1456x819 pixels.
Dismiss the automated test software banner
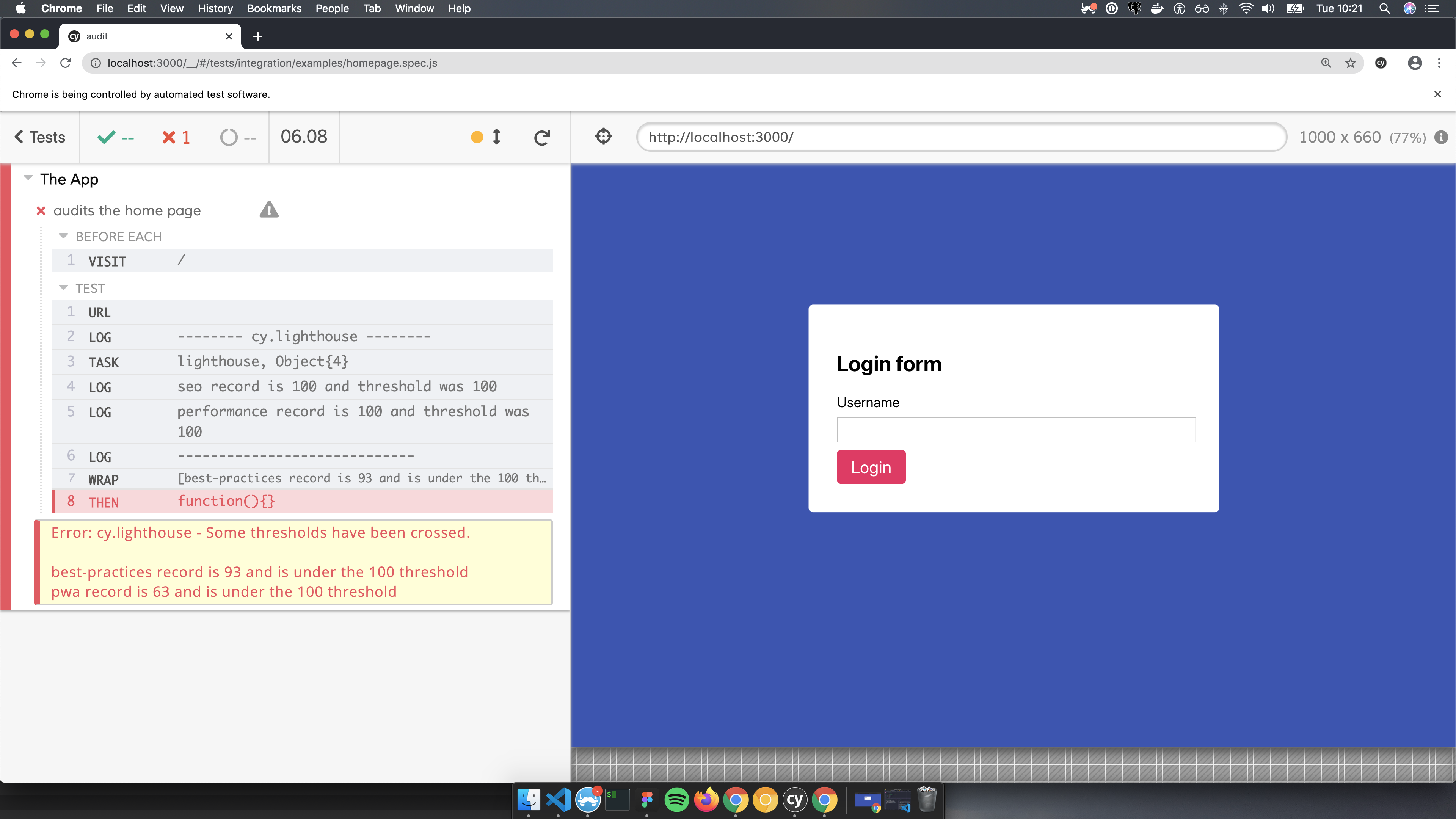(x=1437, y=94)
